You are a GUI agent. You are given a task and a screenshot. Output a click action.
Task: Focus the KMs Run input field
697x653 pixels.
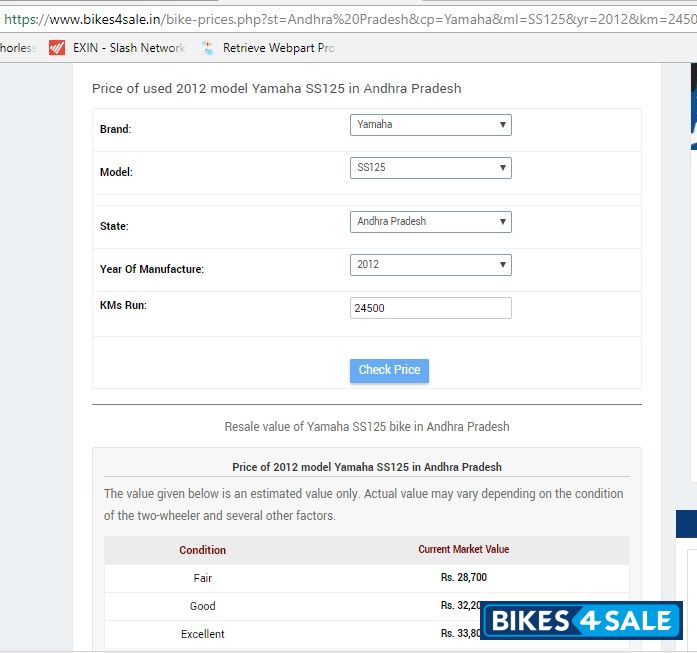pos(430,309)
